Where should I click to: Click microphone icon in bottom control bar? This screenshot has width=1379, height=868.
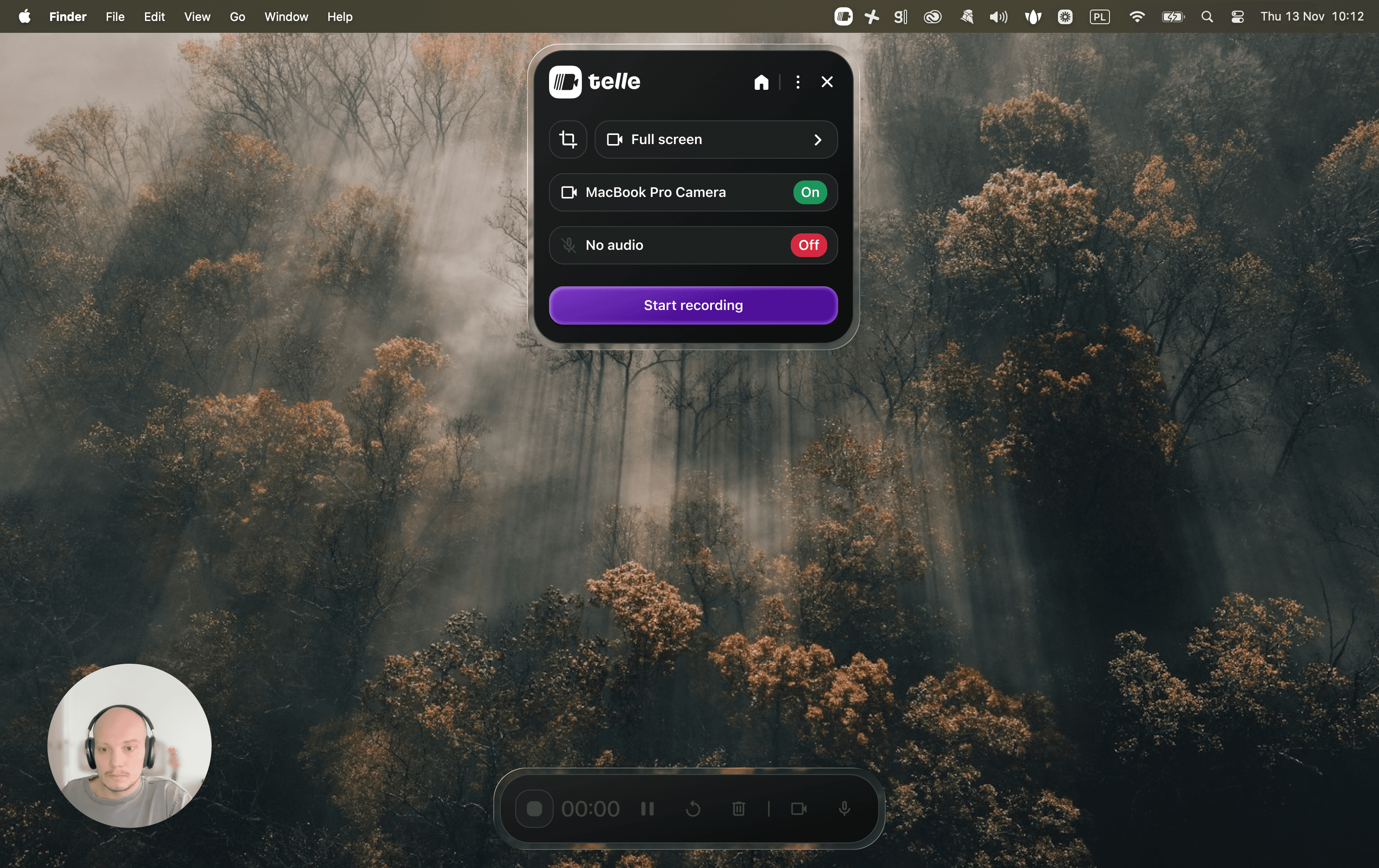844,808
